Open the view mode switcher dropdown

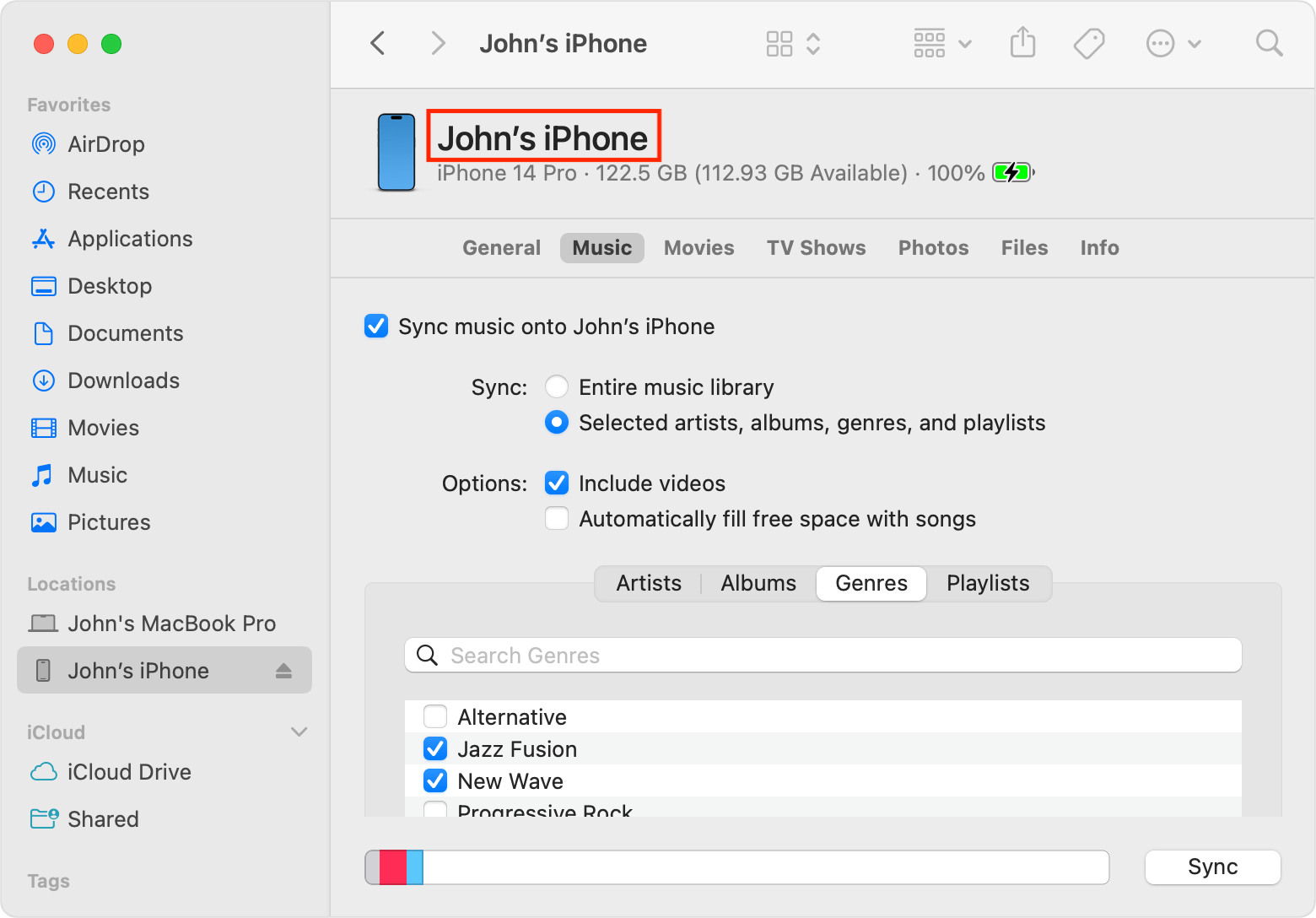(x=793, y=43)
